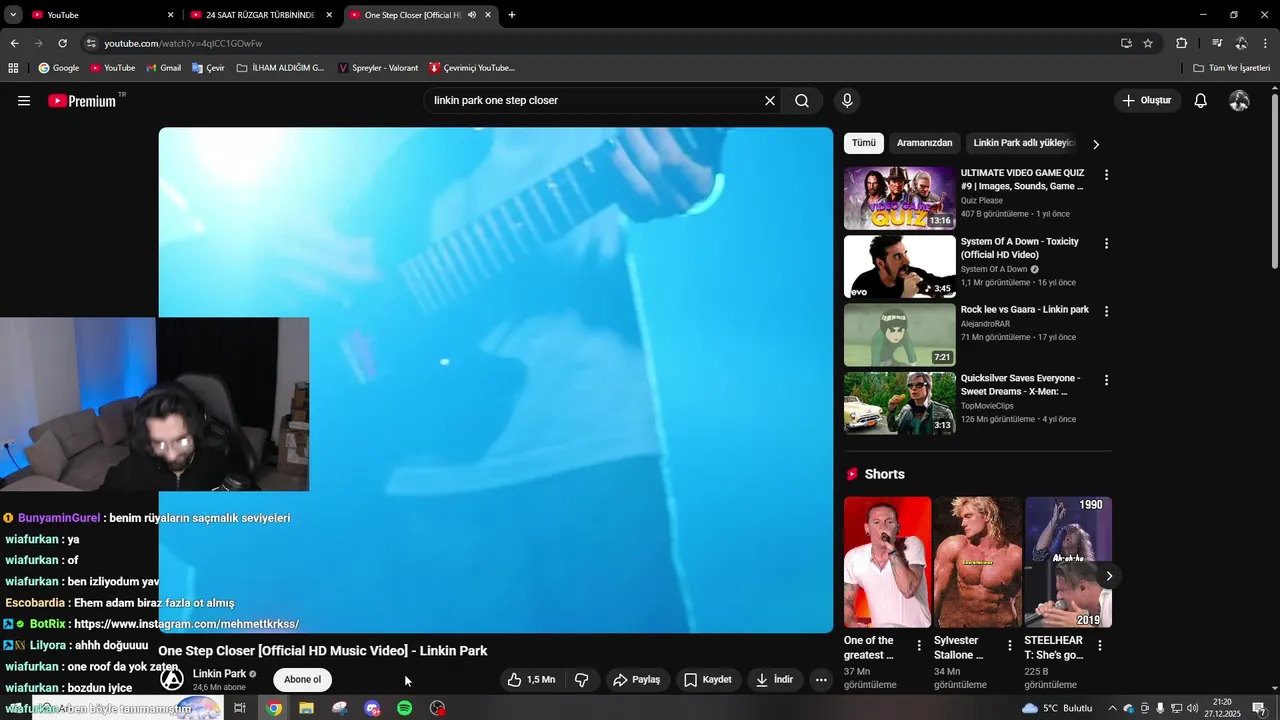Open volume control in system tray

tap(1192, 708)
